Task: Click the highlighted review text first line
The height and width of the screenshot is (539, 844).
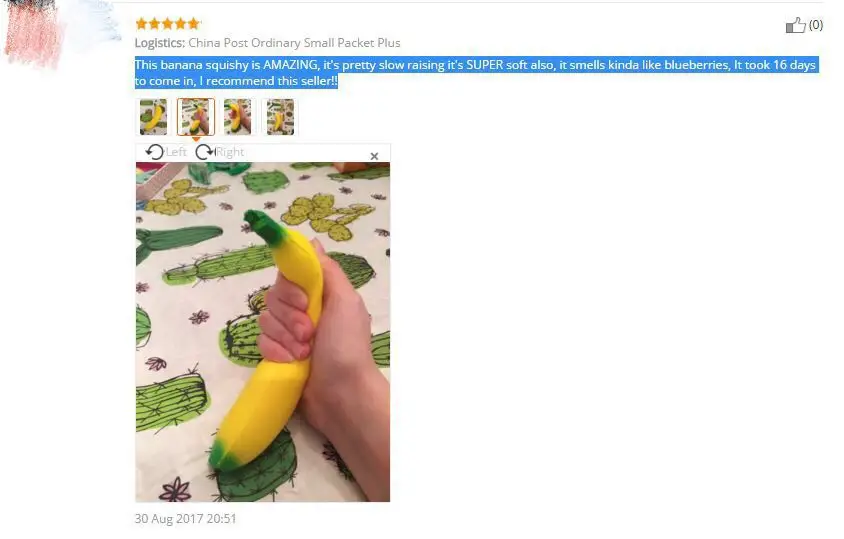Action: pyautogui.click(x=475, y=65)
